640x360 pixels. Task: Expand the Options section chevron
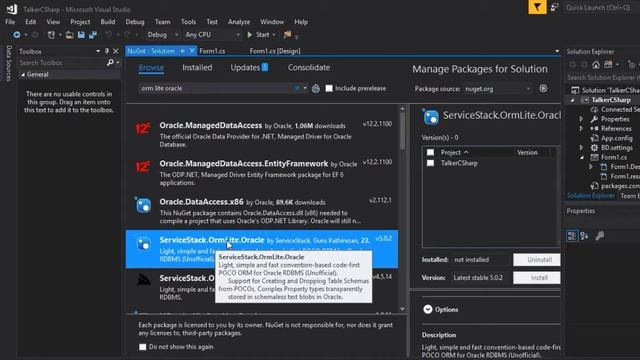(427, 309)
